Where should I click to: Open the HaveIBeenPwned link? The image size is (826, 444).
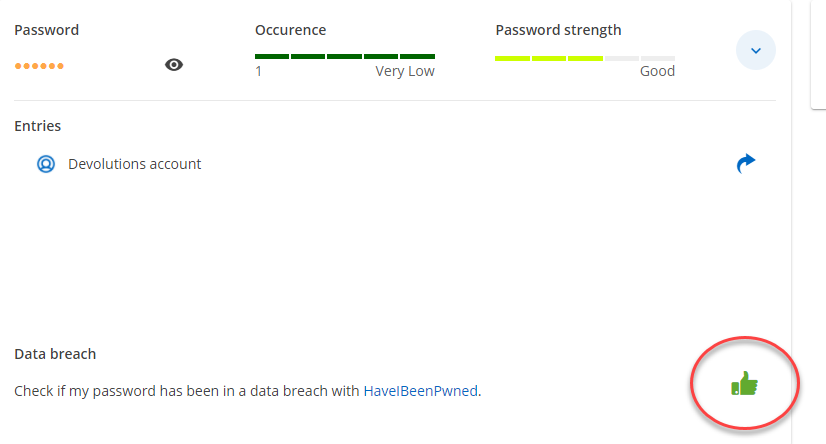click(x=420, y=391)
